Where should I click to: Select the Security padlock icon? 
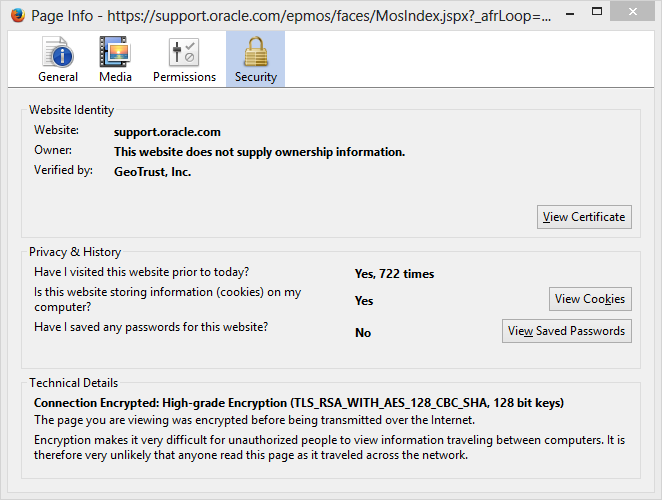click(255, 52)
